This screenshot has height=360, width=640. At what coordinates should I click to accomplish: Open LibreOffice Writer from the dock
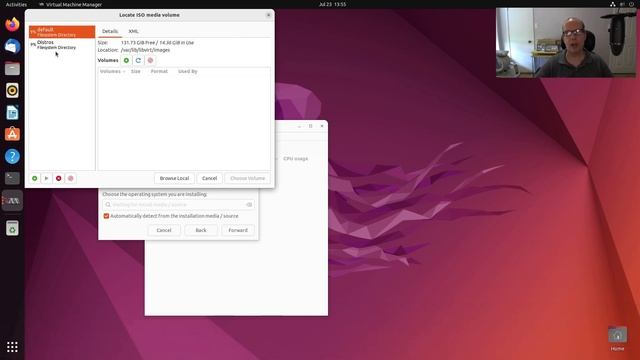click(12, 112)
